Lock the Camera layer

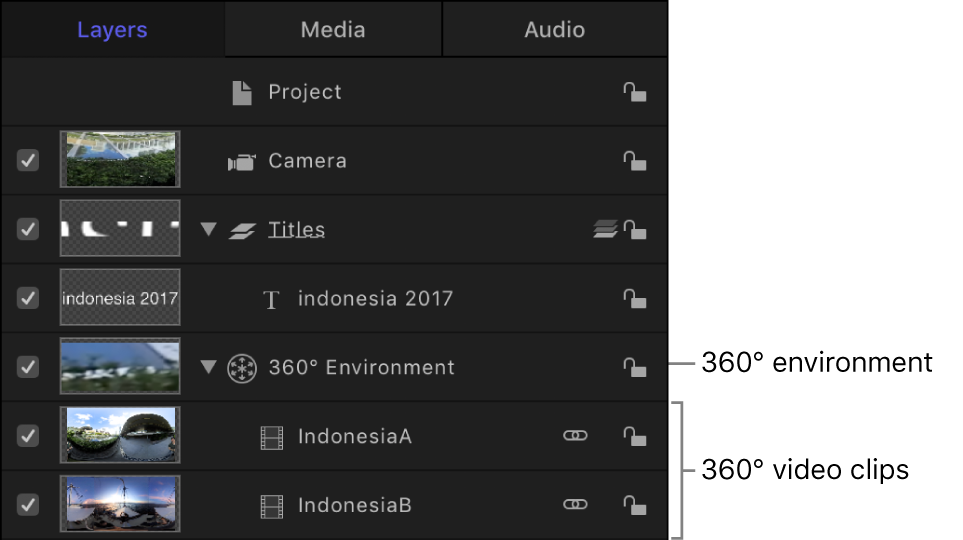pyautogui.click(x=634, y=161)
